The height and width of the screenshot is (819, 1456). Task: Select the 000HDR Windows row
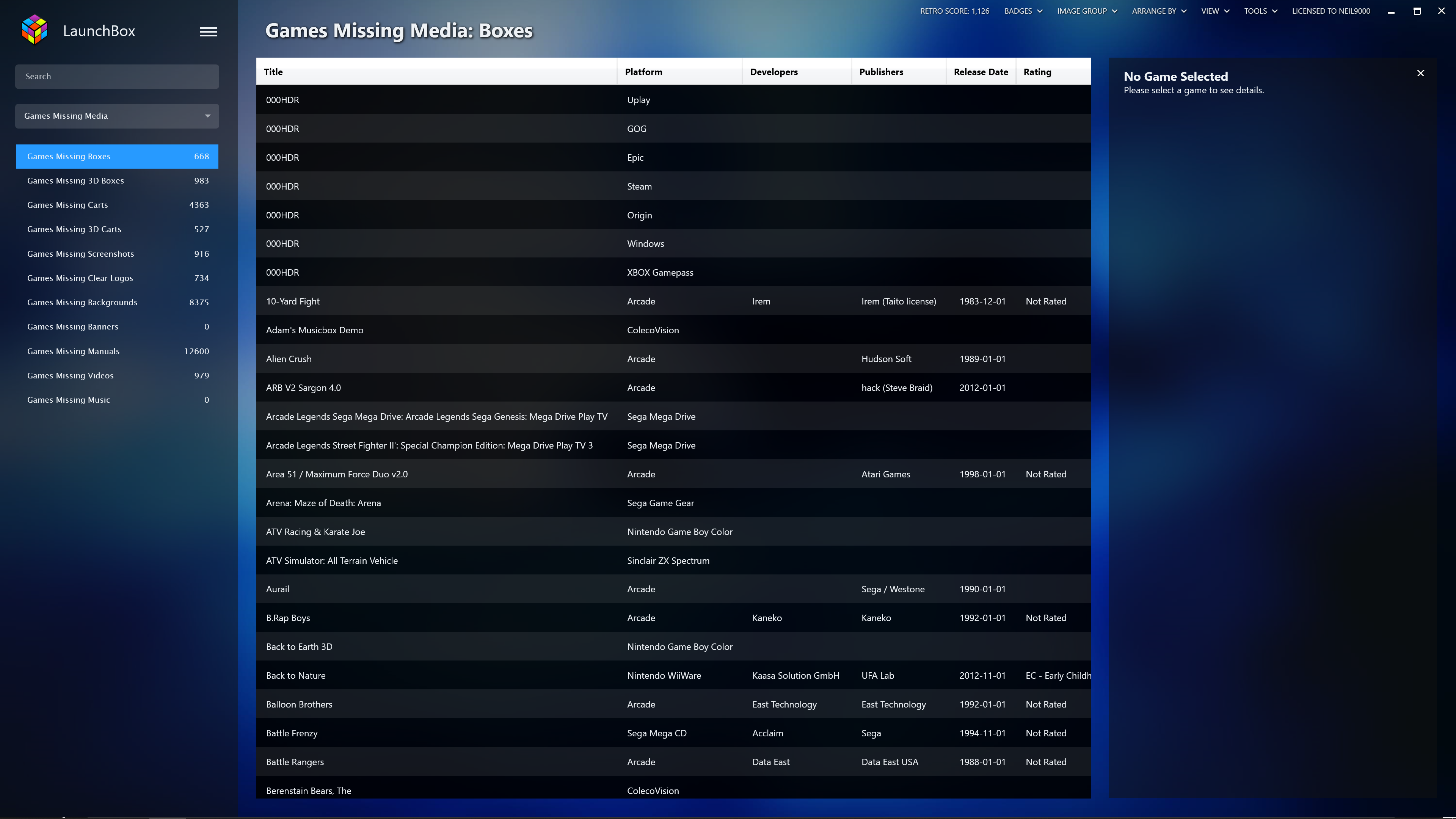673,243
